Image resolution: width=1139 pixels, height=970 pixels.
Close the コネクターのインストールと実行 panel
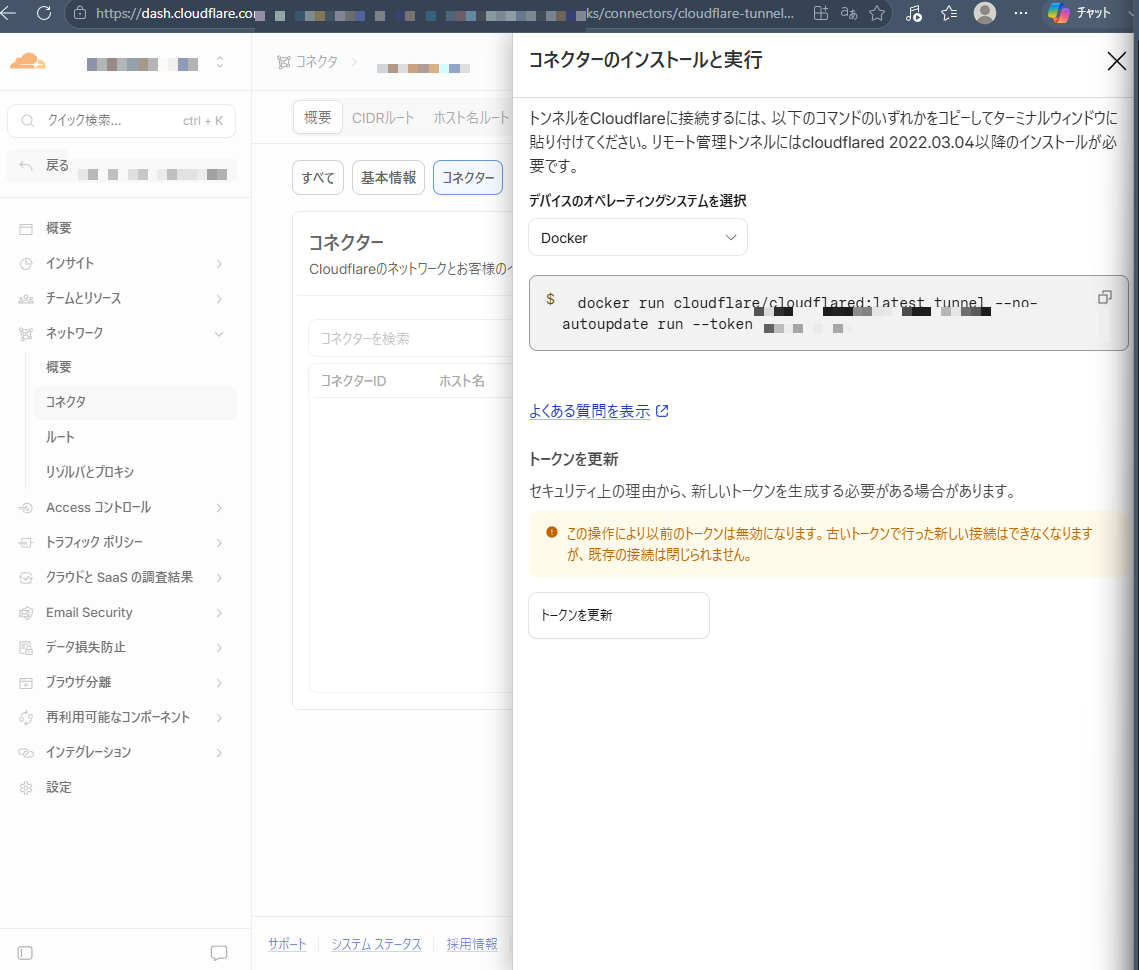(x=1116, y=61)
